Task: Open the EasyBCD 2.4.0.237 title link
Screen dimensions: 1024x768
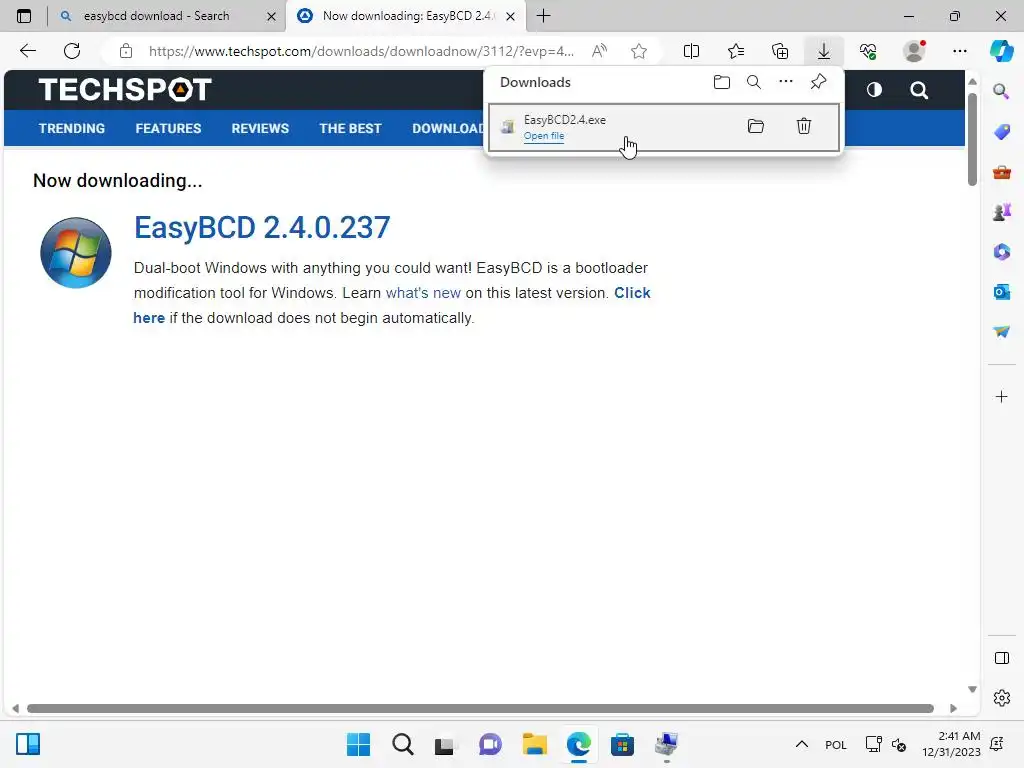Action: pos(262,227)
